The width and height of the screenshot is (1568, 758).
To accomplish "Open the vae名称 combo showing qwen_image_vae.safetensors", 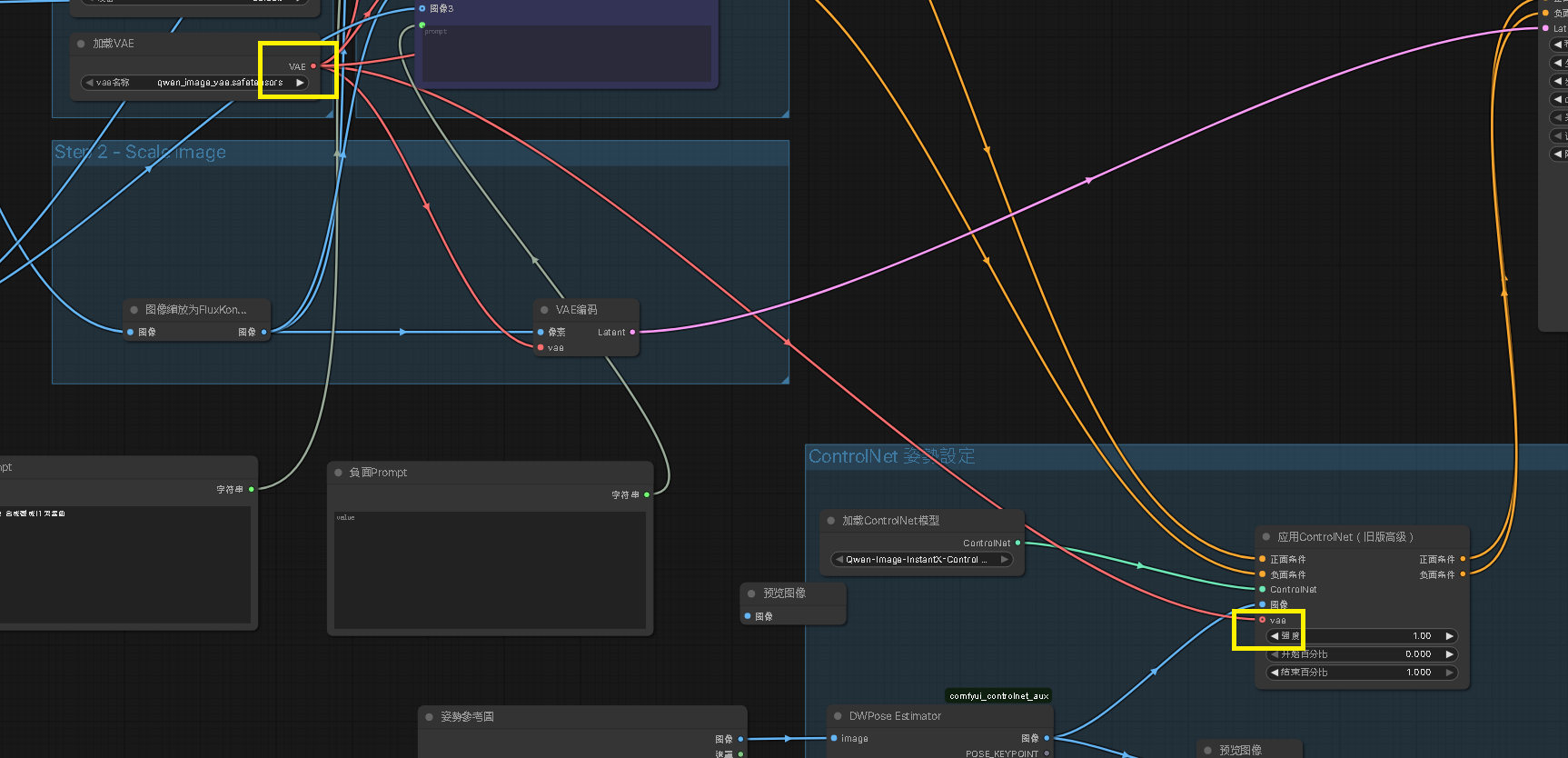I will [x=194, y=83].
